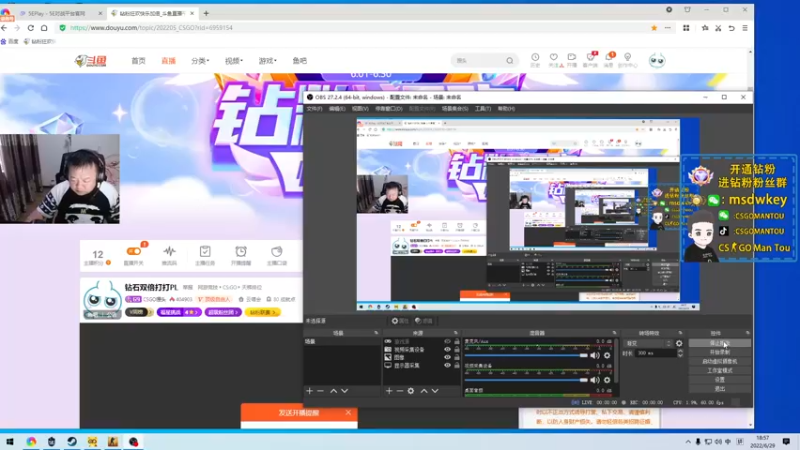Open OBS 工具 menu
Viewport: 800px width, 450px height.
483,109
